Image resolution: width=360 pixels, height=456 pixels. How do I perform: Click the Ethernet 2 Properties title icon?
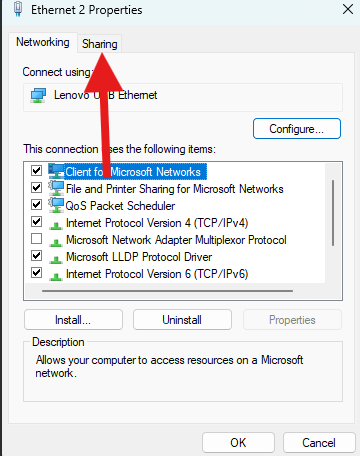[x=18, y=9]
